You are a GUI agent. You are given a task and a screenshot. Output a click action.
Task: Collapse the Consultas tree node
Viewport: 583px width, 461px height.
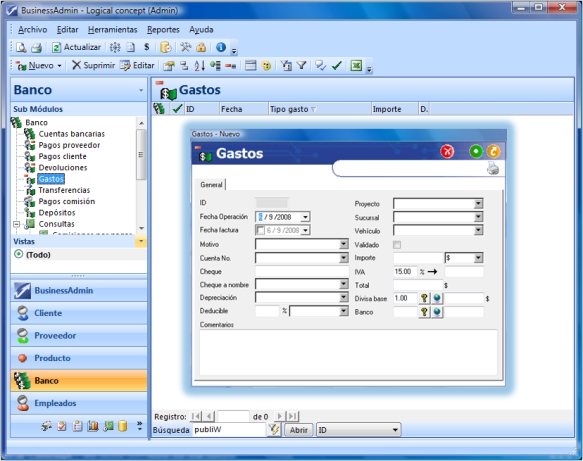pyautogui.click(x=16, y=224)
